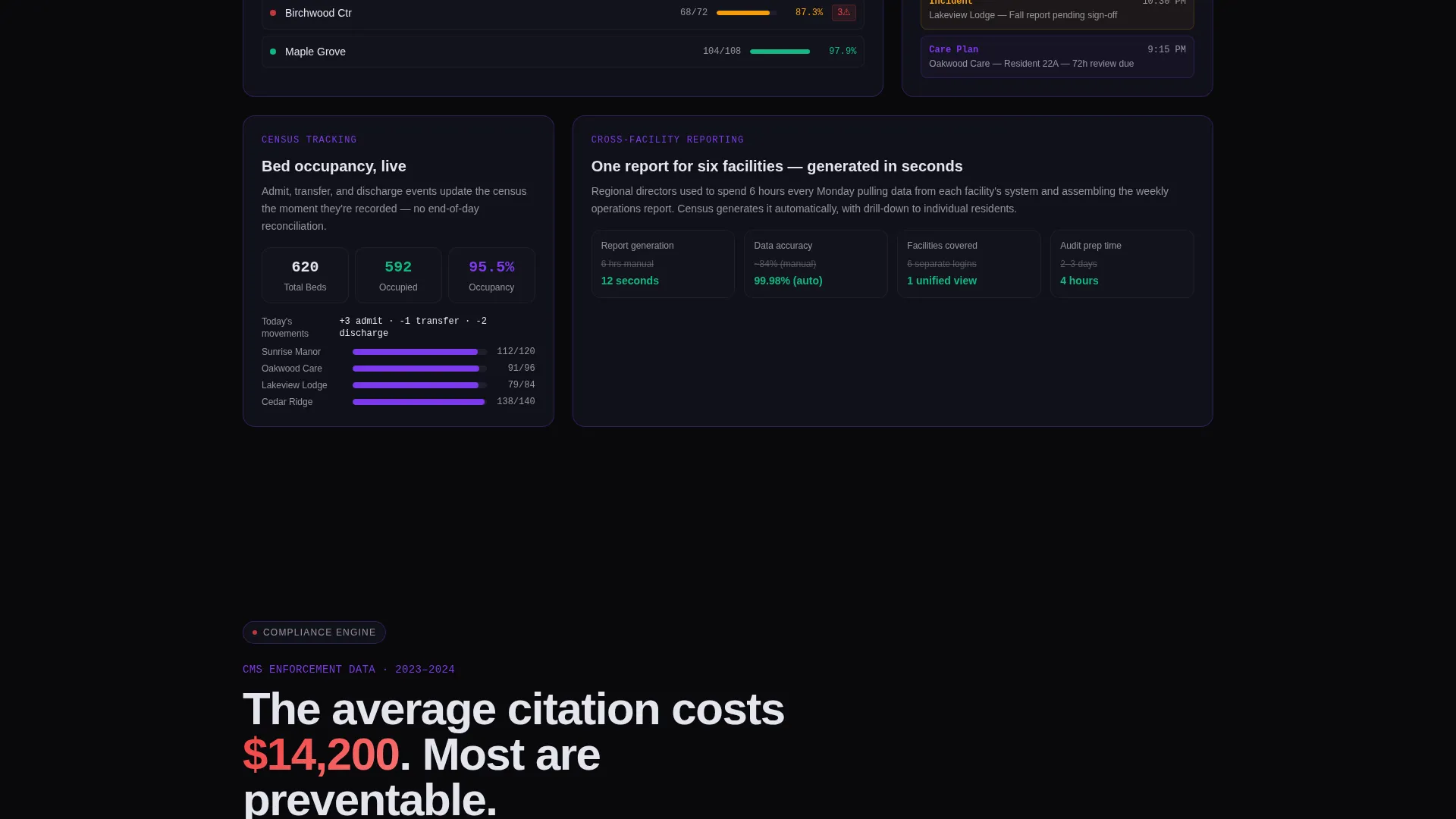This screenshot has height=819, width=1456.
Task: Open the Data accuracy comparison card
Action: click(x=816, y=264)
